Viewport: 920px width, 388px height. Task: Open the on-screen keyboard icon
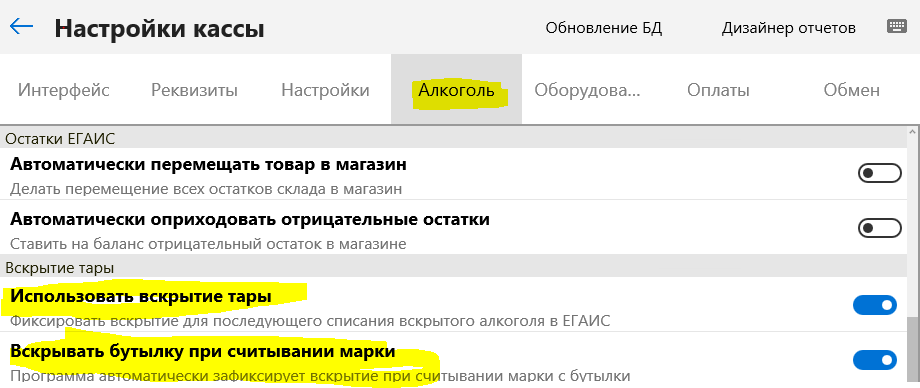[x=897, y=26]
